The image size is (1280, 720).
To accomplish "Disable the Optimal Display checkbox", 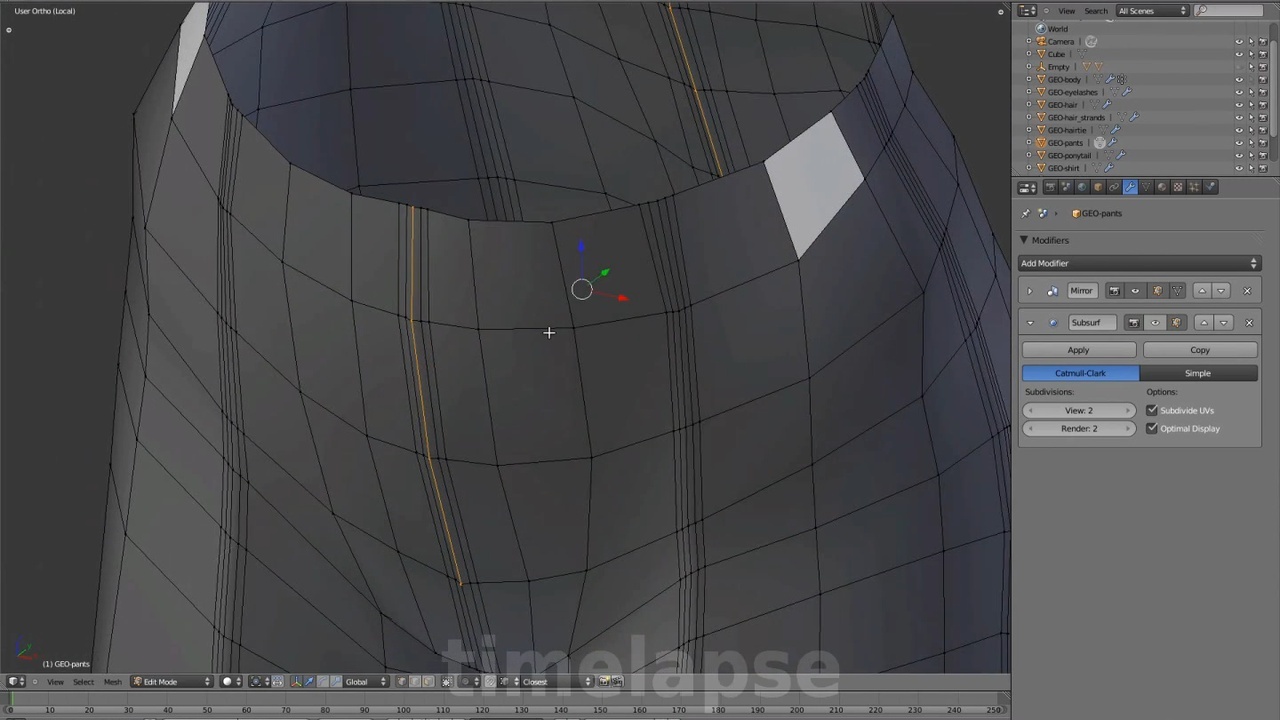I will [x=1152, y=428].
